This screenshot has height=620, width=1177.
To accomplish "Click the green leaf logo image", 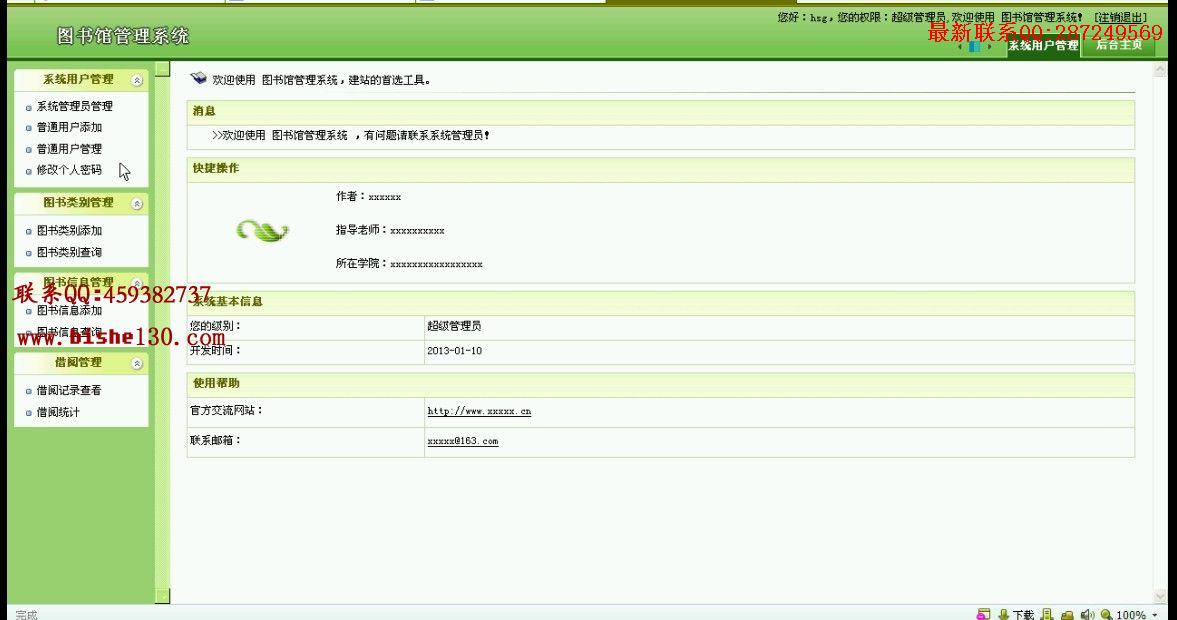I will click(x=262, y=230).
